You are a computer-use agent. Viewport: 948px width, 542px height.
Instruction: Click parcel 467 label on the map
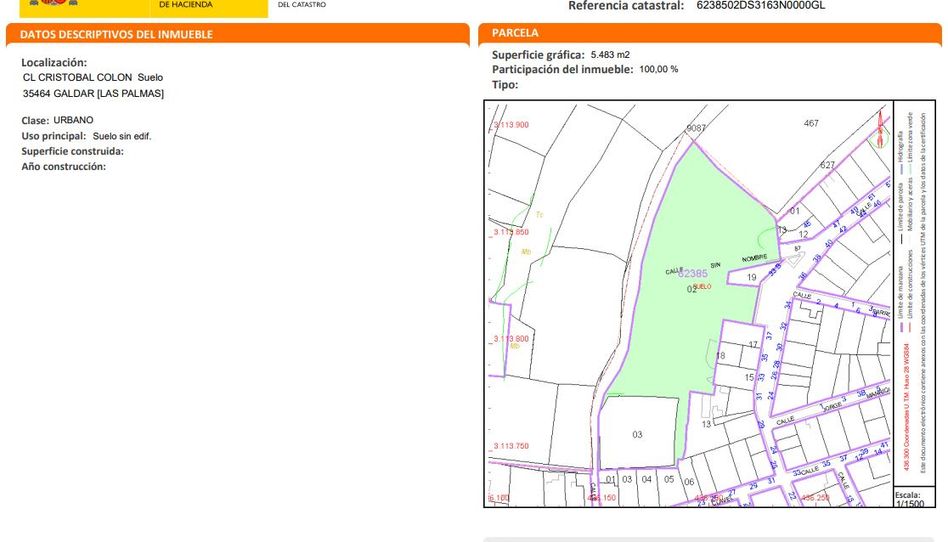point(811,123)
